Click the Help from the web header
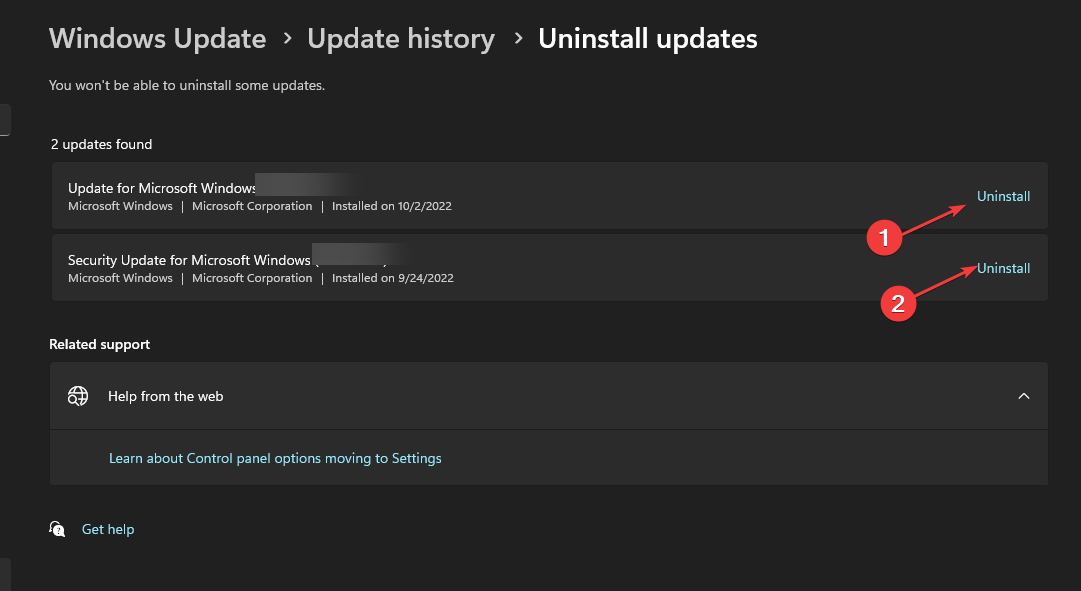The image size is (1081, 591). (549, 396)
